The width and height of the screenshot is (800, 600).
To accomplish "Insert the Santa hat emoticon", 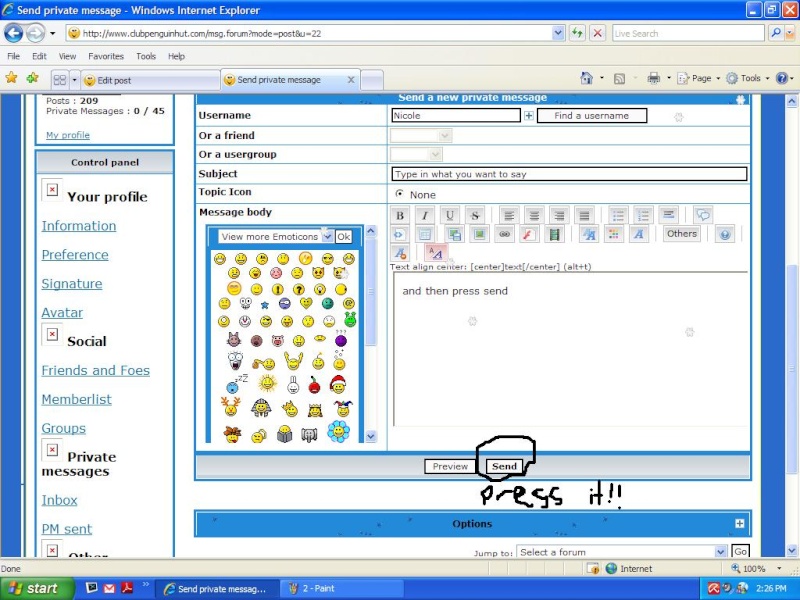I will click(338, 384).
